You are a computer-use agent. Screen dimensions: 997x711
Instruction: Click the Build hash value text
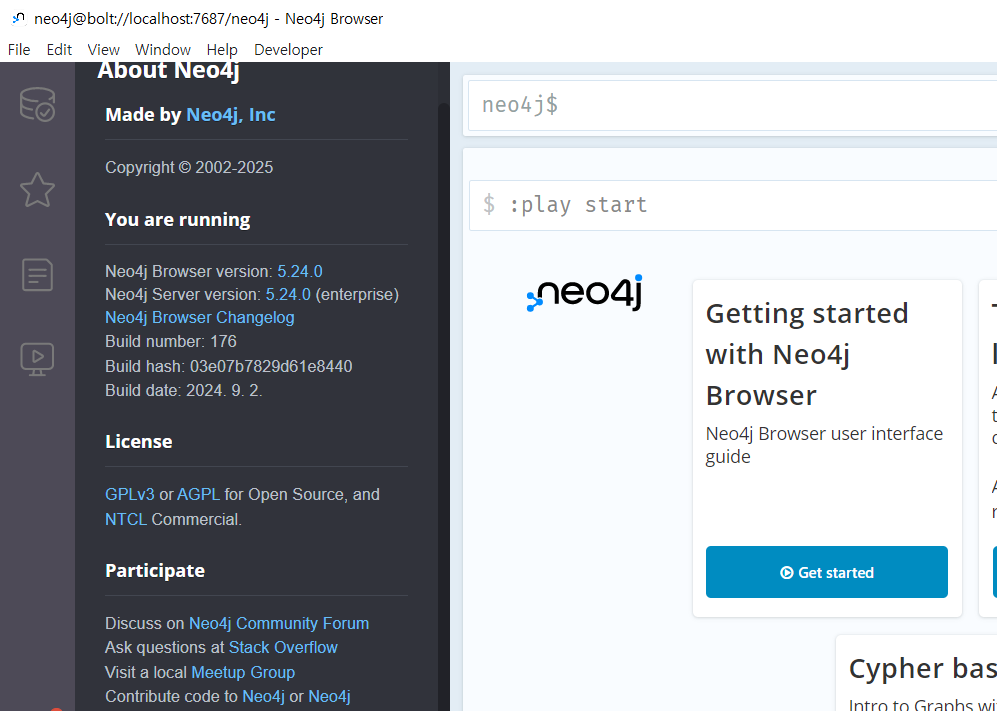pos(271,366)
